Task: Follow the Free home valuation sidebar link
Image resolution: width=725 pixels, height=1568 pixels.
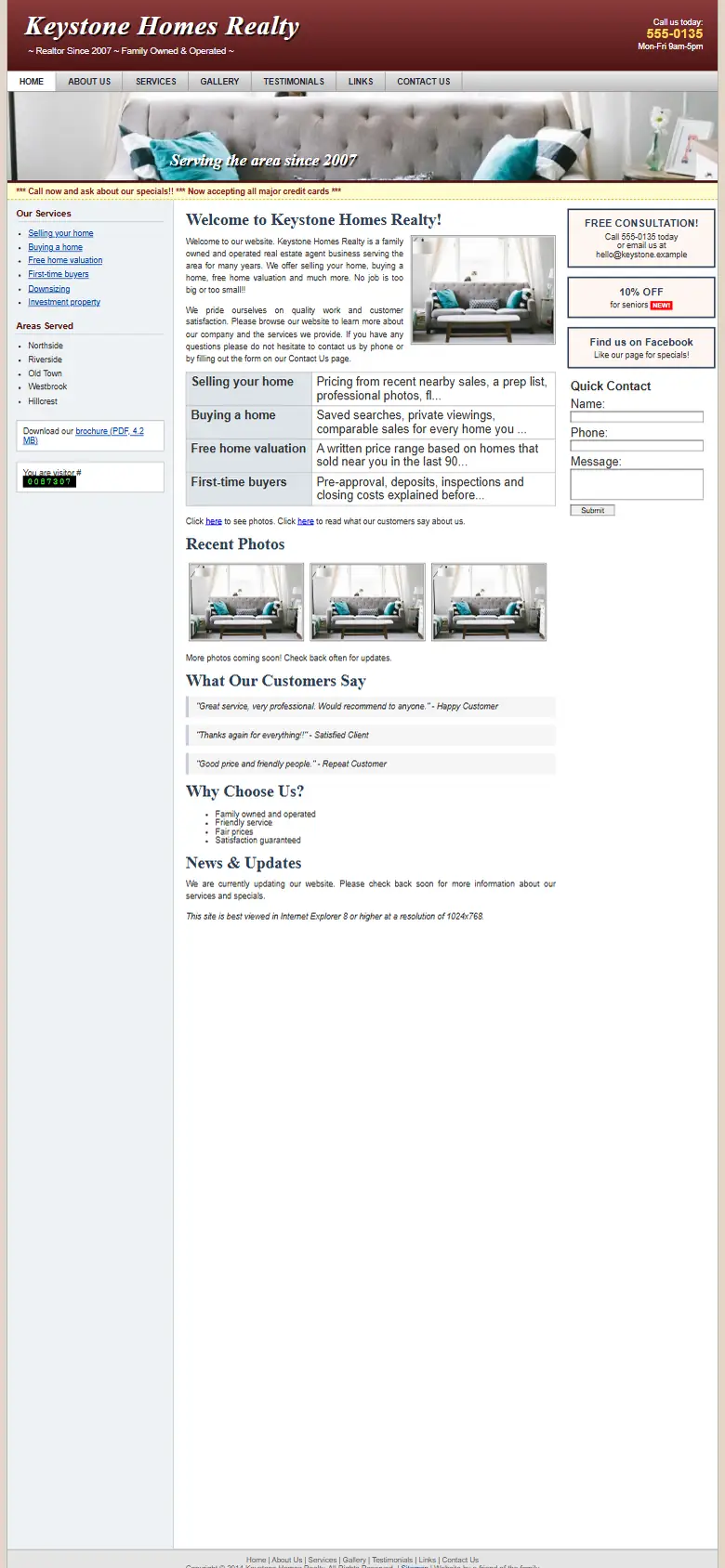Action: [65, 260]
